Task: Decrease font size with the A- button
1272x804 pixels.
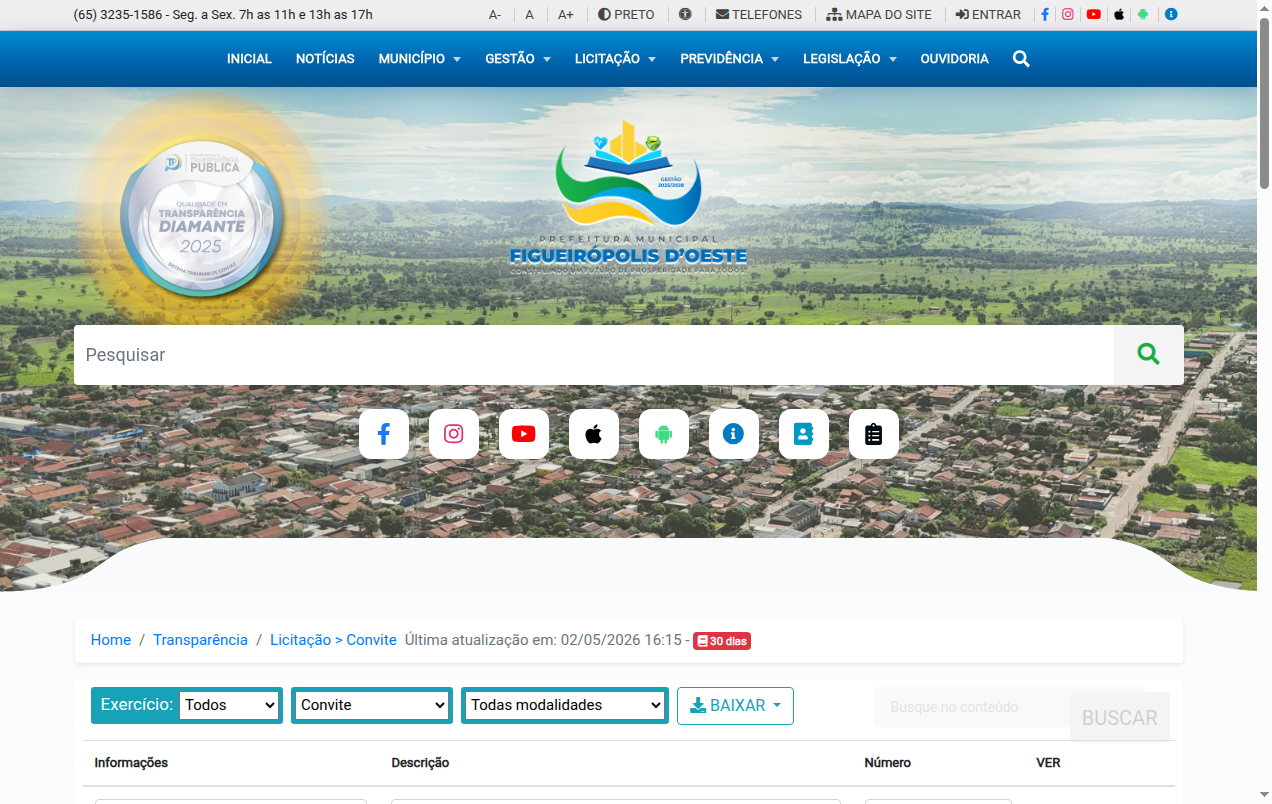Action: coord(495,15)
